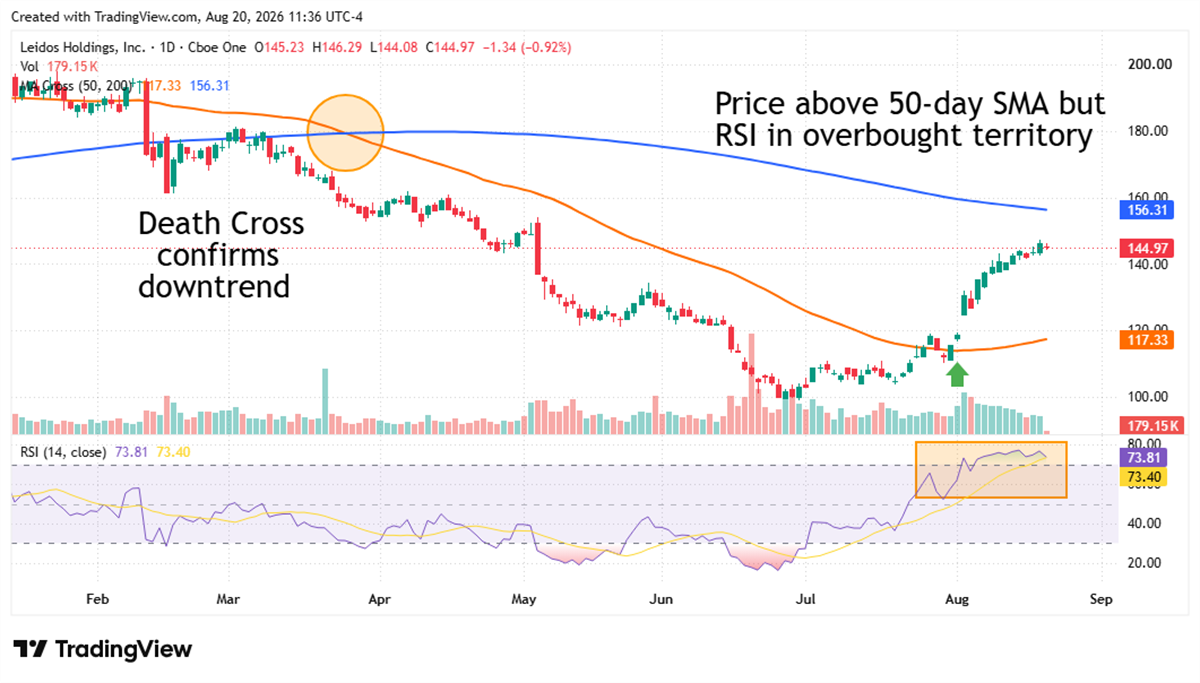
Task: Click the purple 73.81 RSI value label
Action: [x=1146, y=457]
